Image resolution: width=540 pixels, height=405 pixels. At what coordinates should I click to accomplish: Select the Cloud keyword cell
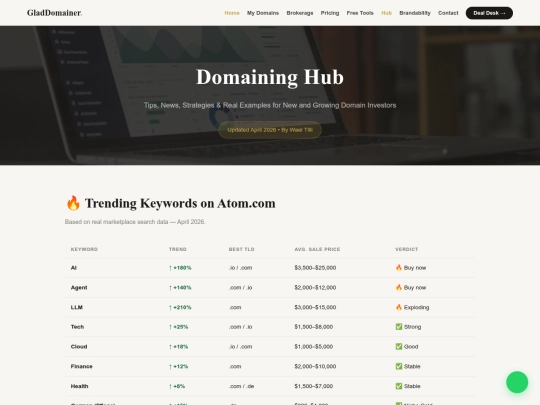[x=79, y=346]
